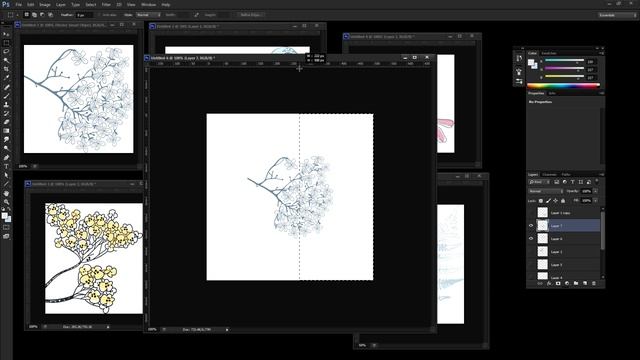Open the Filter menu
The image size is (640, 360).
pyautogui.click(x=106, y=4)
